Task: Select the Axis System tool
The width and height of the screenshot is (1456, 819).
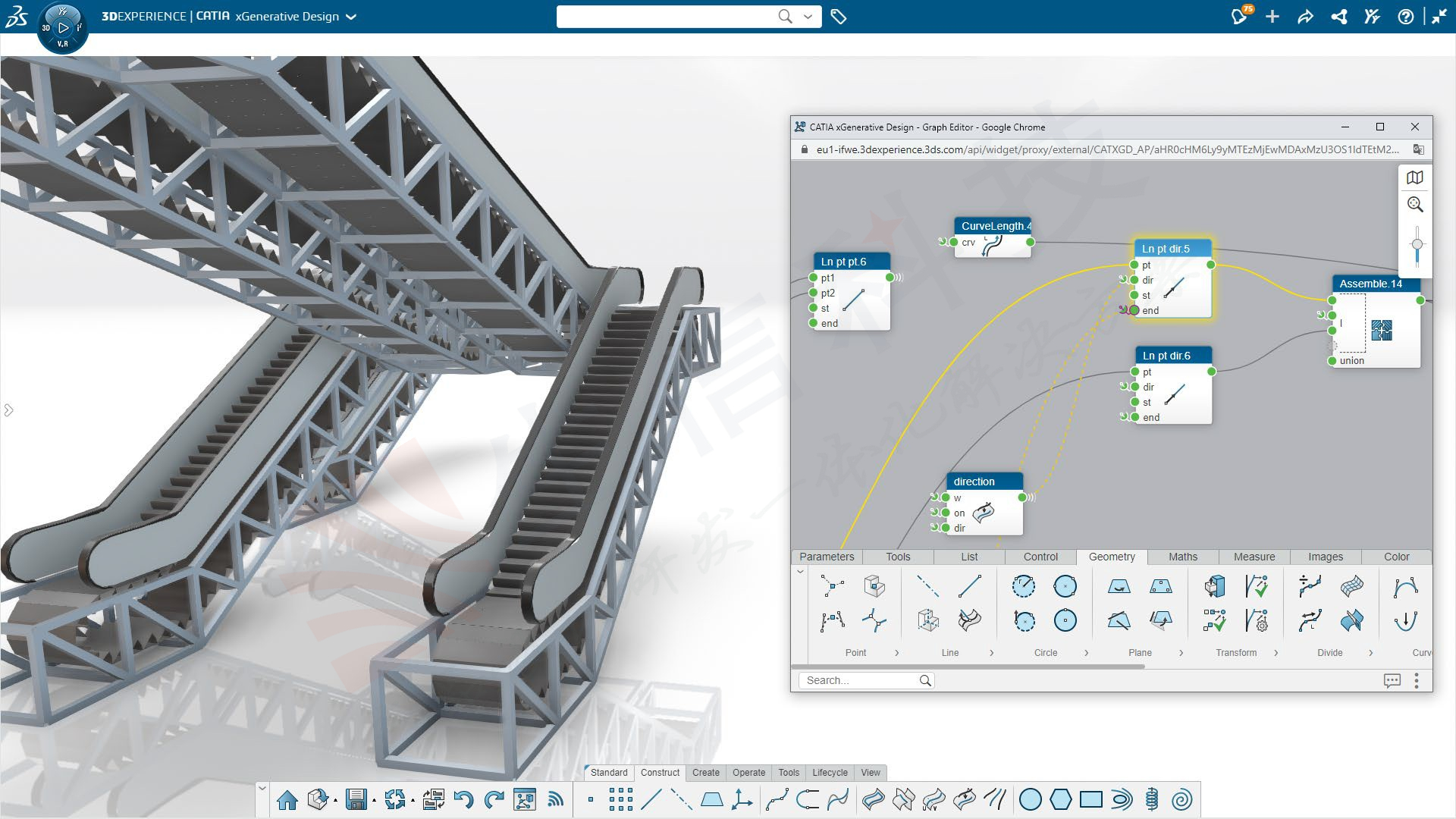Action: point(742,799)
